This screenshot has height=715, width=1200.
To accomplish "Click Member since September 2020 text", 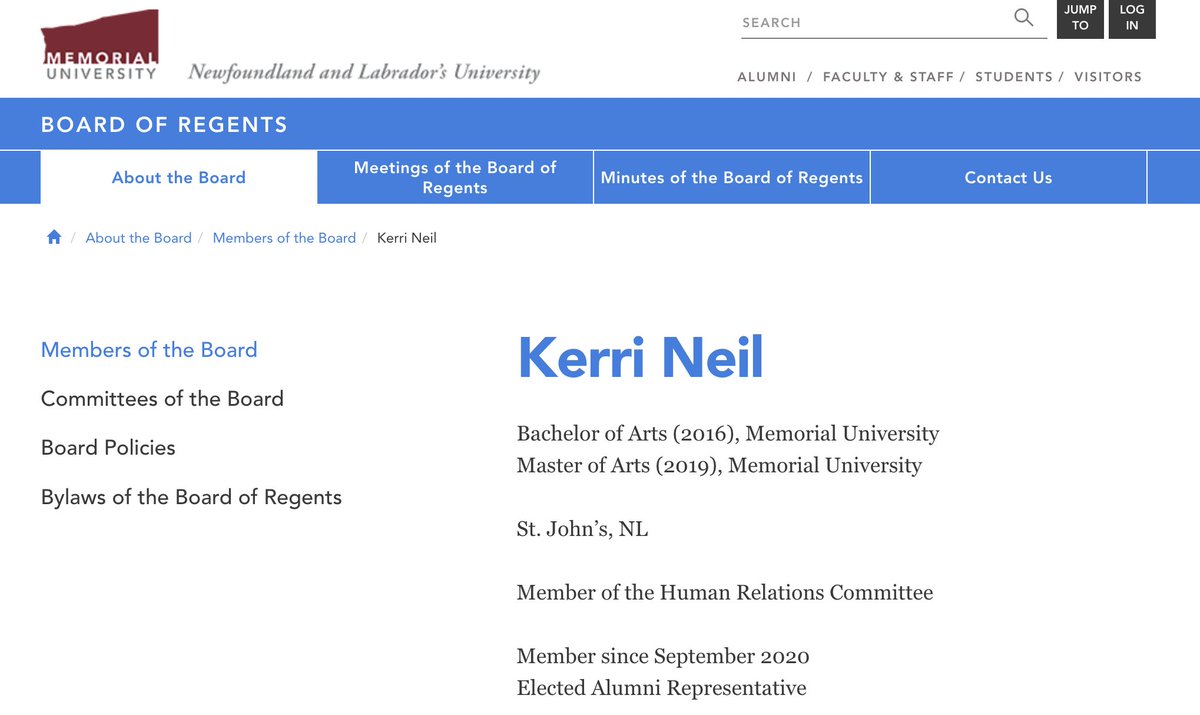I will tap(663, 656).
